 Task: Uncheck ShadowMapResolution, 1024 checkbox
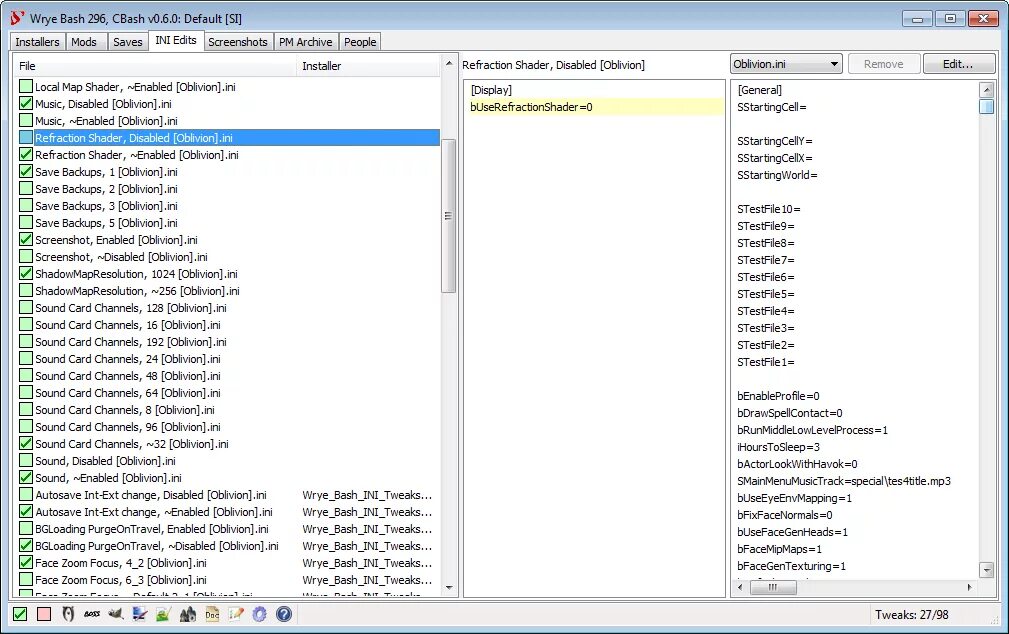[x=26, y=274]
